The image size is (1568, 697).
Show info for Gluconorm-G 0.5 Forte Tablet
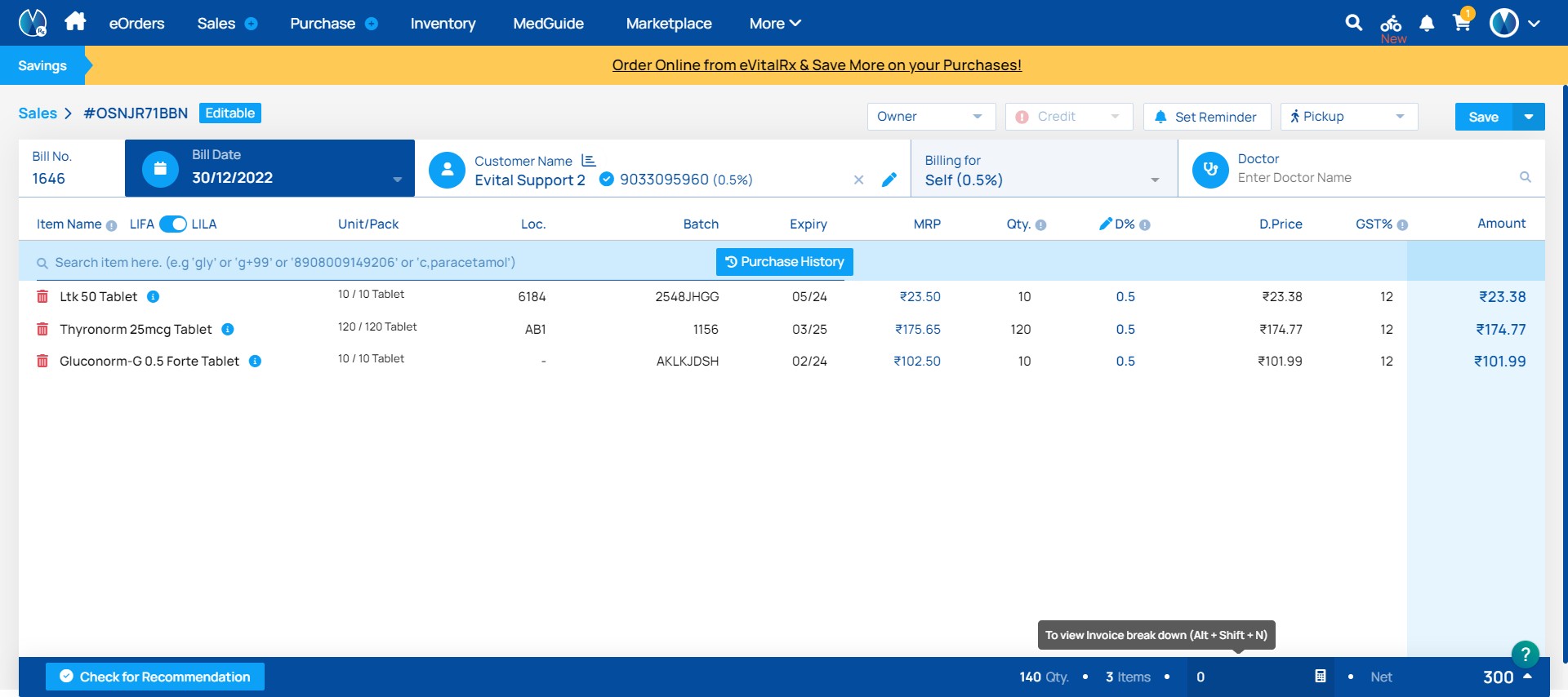coord(255,361)
